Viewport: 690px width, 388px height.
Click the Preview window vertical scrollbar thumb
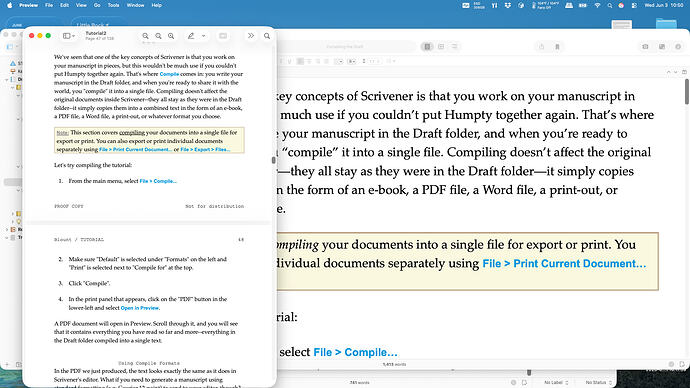273,160
